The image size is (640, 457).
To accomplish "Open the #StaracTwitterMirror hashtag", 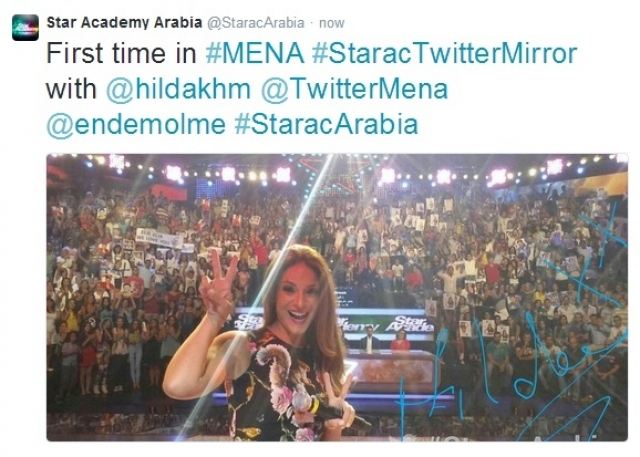I will [x=445, y=53].
